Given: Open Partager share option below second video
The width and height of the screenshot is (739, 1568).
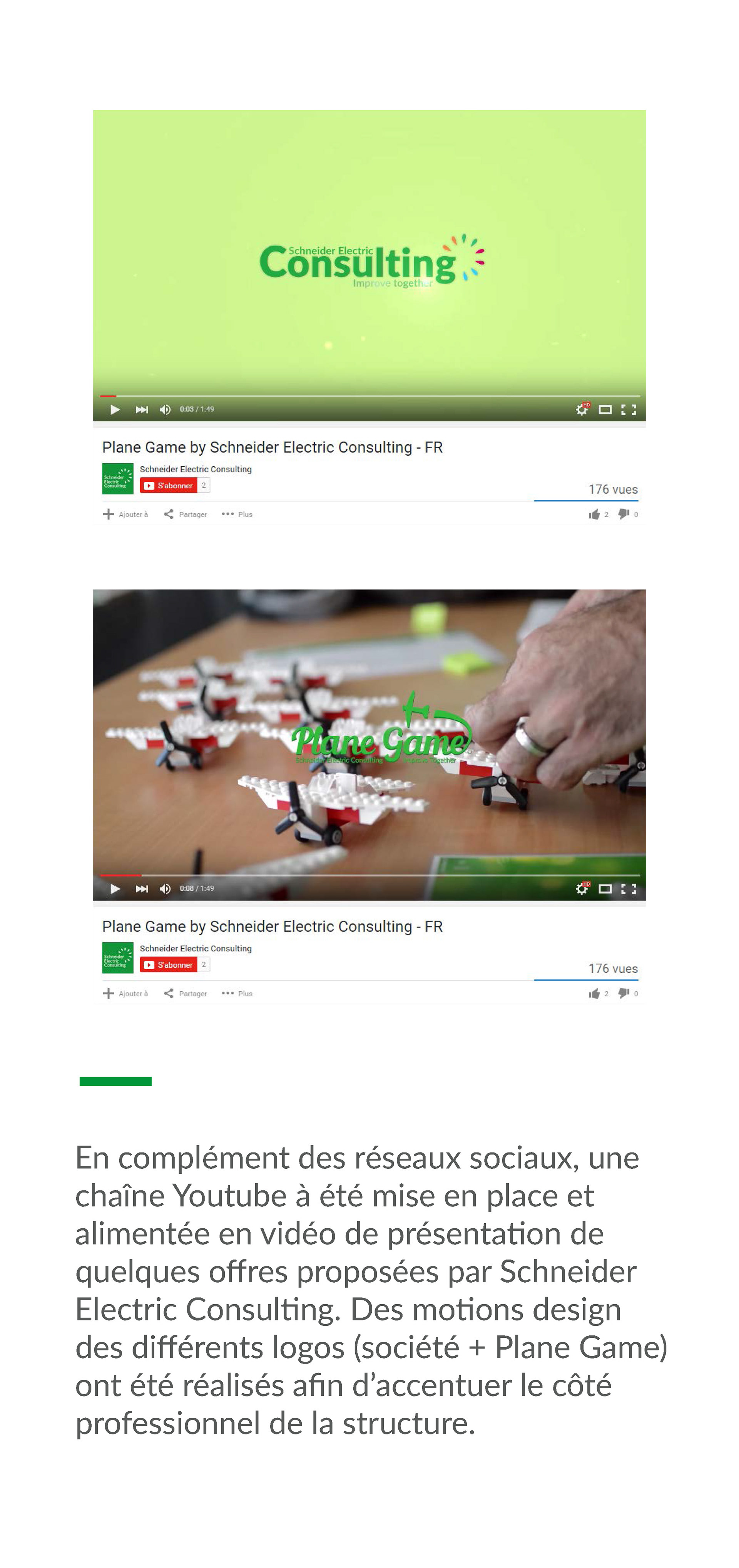Looking at the screenshot, I should 186,993.
